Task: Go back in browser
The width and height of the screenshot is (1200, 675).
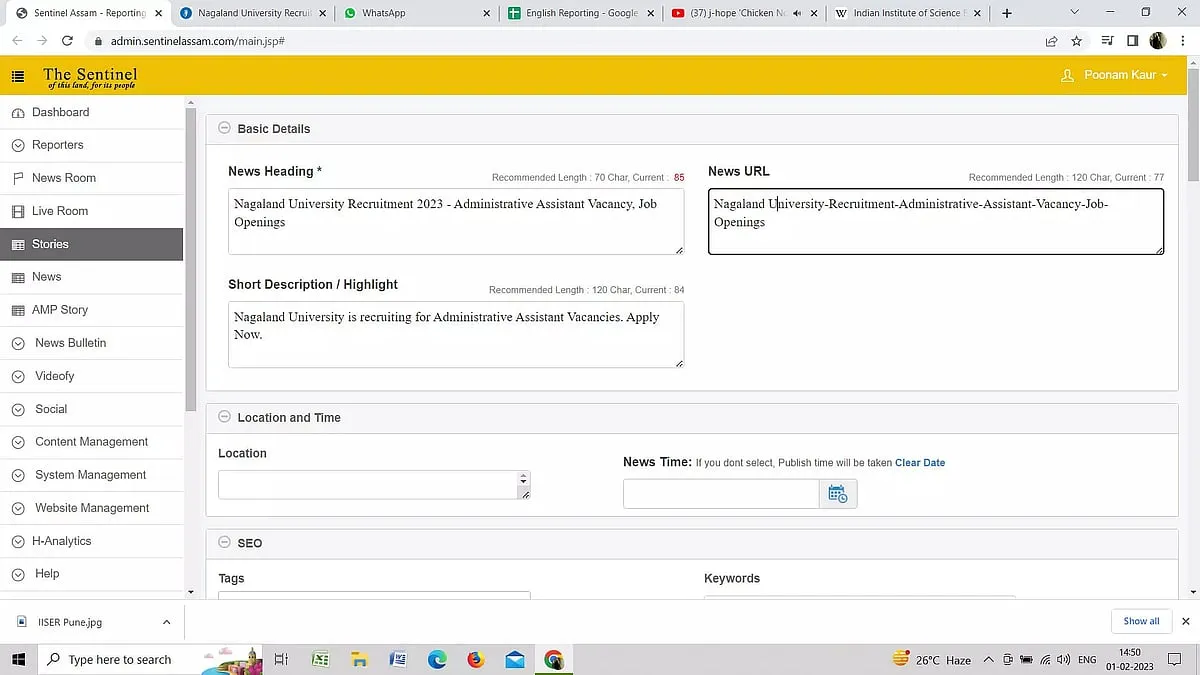Action: point(17,41)
